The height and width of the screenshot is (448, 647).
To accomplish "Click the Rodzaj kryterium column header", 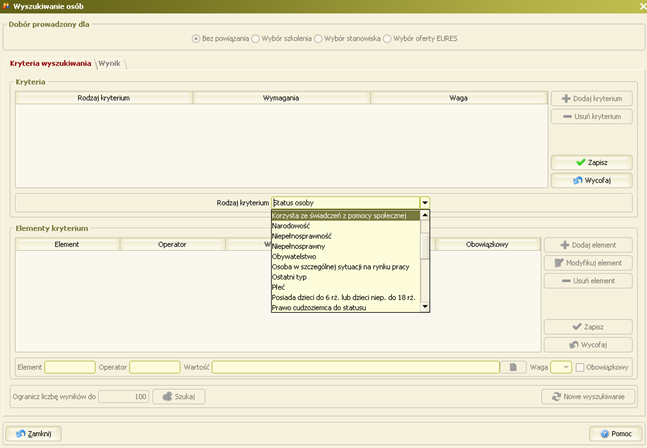I will [x=104, y=98].
